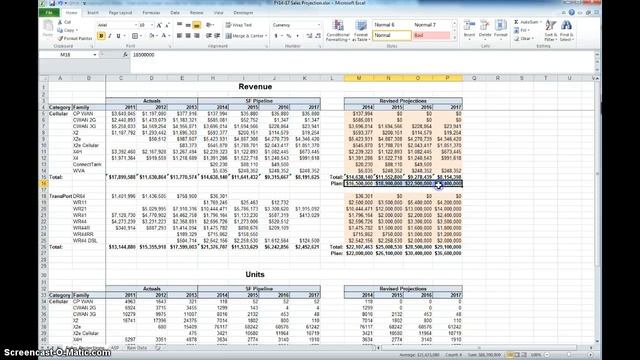Apply the Bad cell style

coord(431,36)
